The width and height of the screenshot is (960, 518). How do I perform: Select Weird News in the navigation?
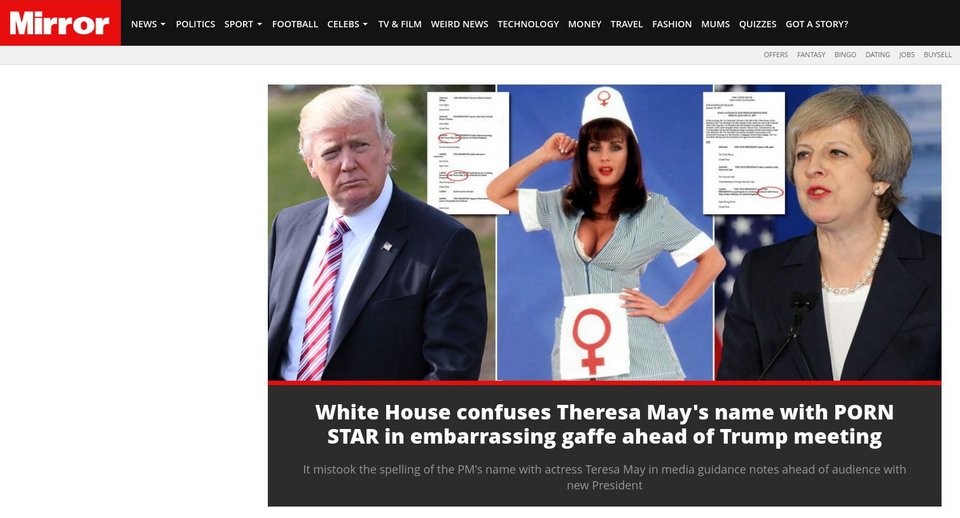[x=459, y=24]
